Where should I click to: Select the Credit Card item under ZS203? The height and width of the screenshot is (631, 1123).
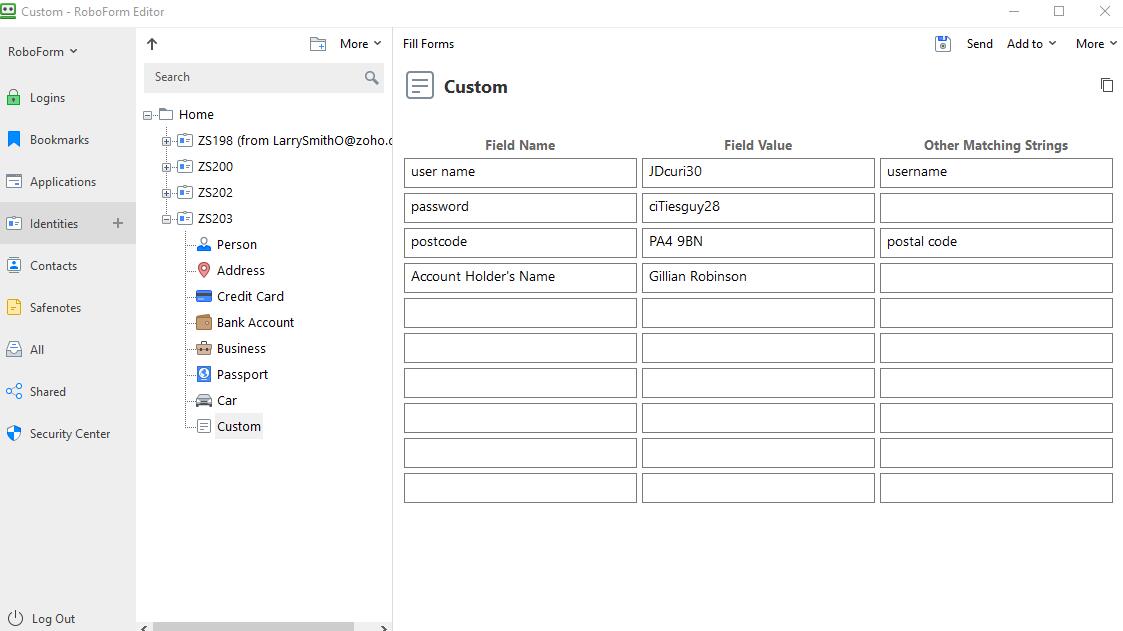click(250, 297)
